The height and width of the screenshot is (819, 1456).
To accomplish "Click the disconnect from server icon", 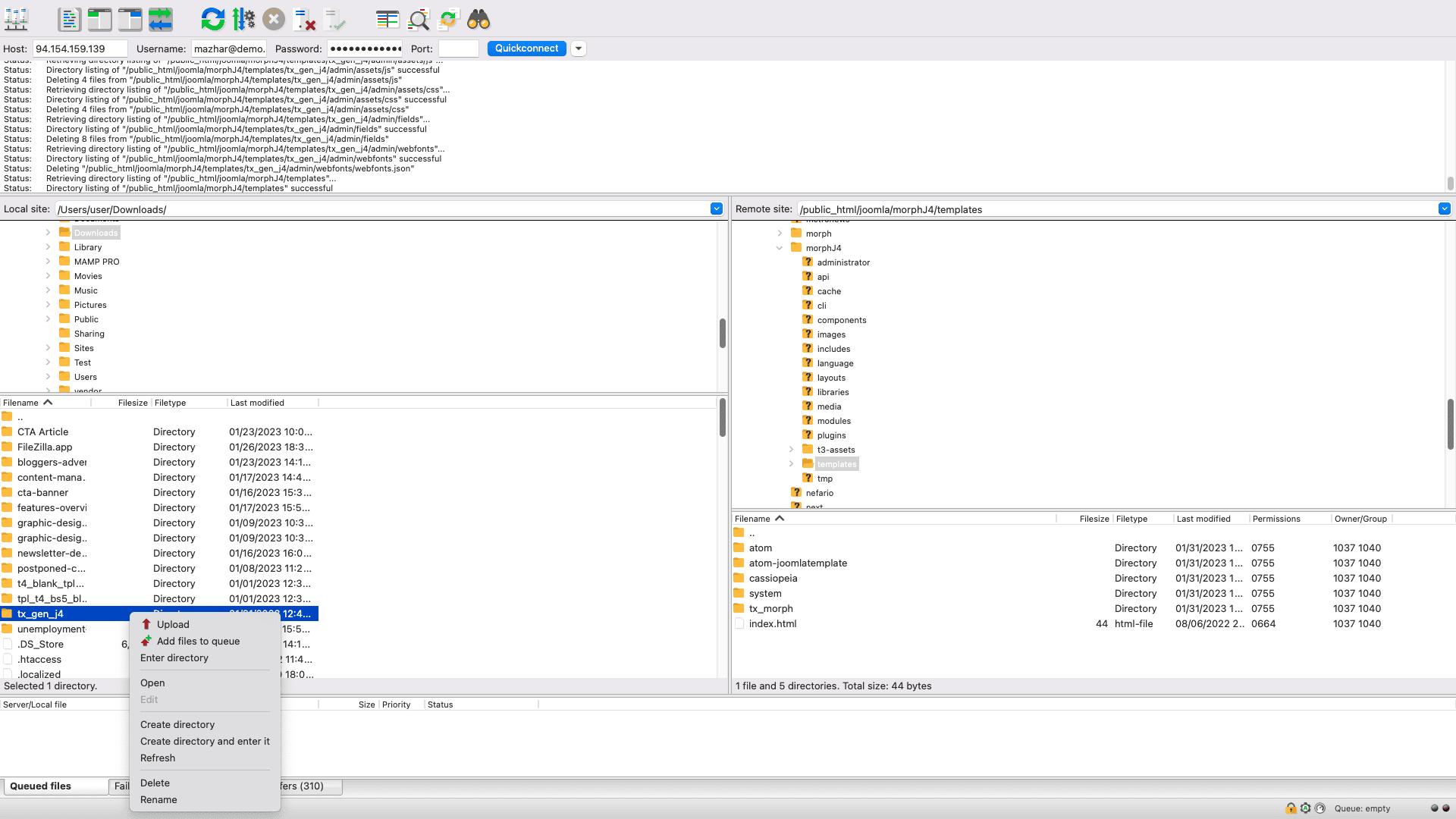I will coord(274,20).
